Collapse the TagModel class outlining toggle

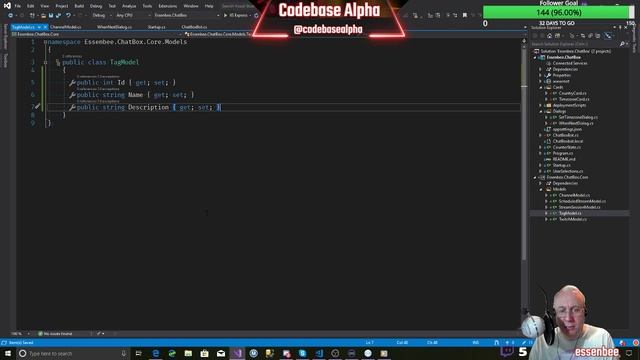click(x=46, y=62)
